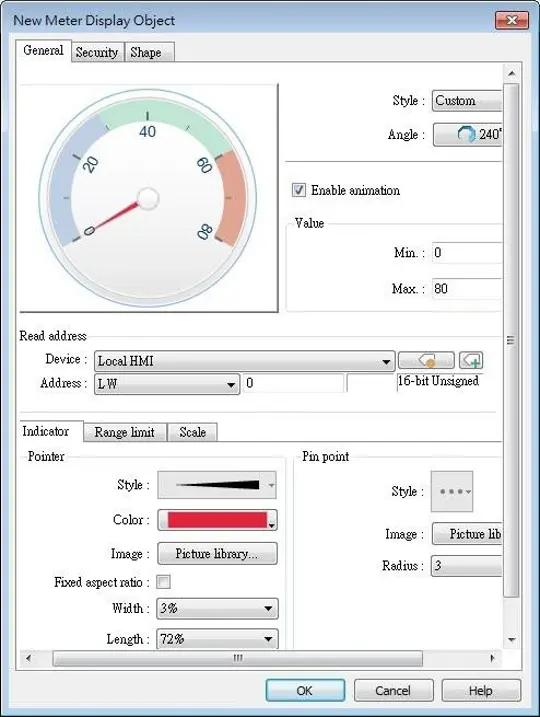This screenshot has height=717, width=540.
Task: Click the add tag icon with plus
Action: click(x=471, y=360)
